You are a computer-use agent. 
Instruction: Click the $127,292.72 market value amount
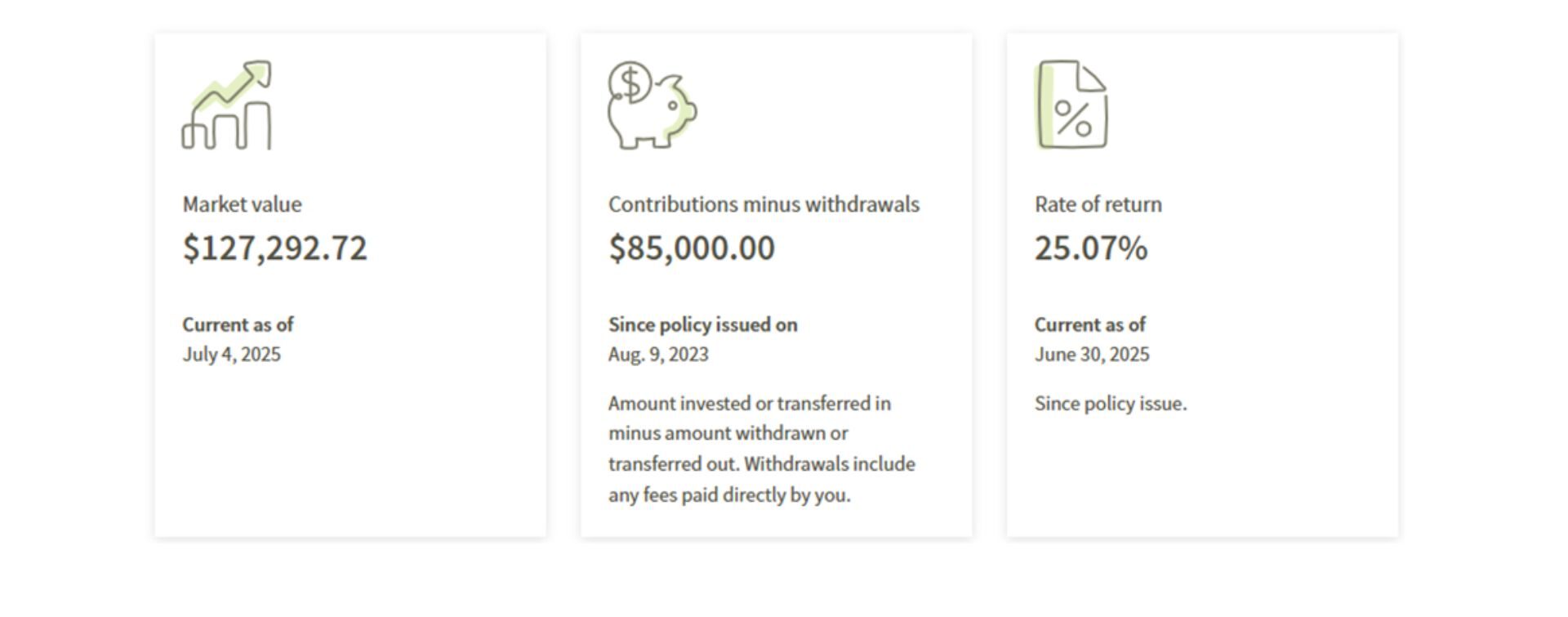(x=275, y=248)
